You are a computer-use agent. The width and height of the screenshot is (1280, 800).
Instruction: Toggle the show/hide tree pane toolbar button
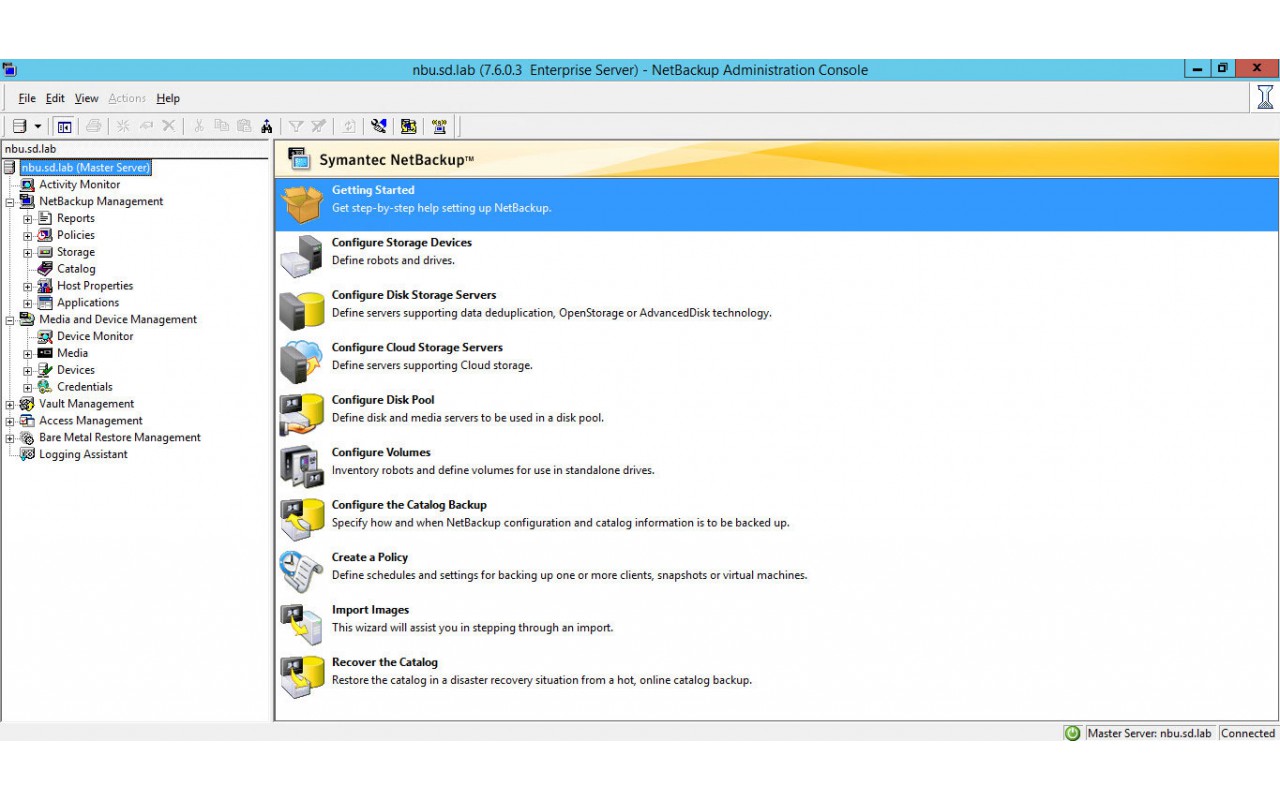64,126
